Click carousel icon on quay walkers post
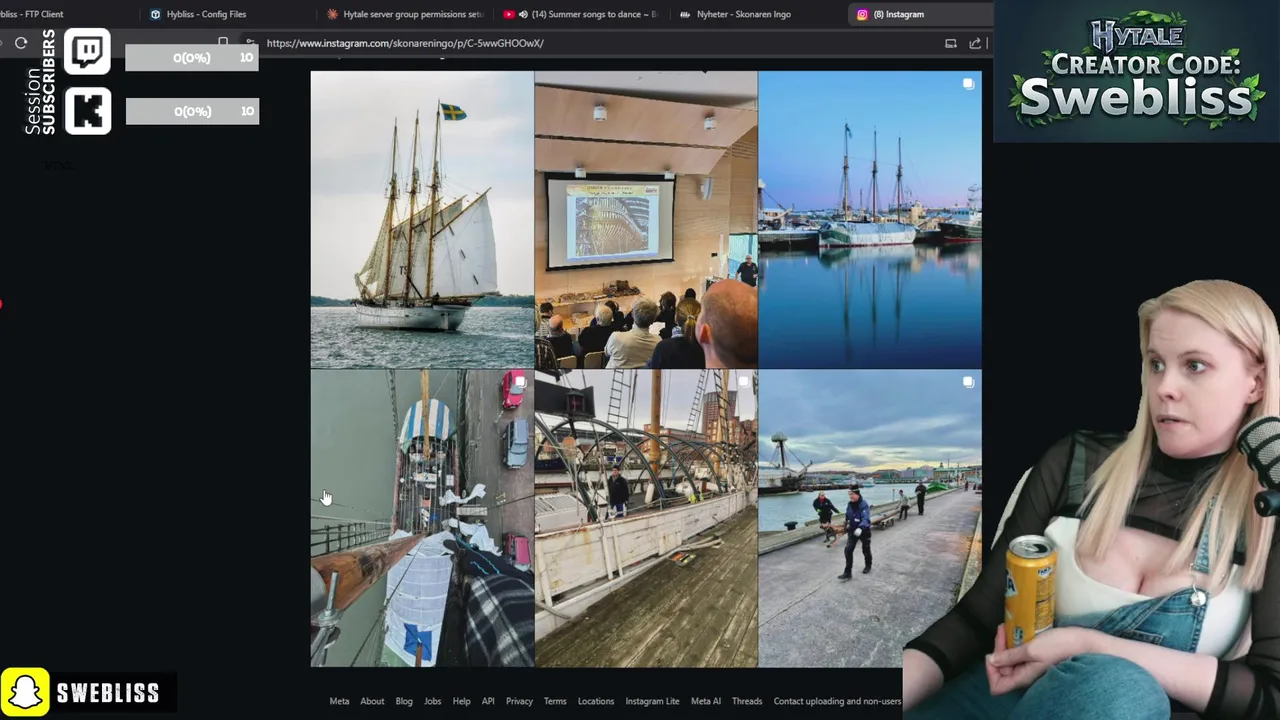This screenshot has height=720, width=1280. (968, 382)
